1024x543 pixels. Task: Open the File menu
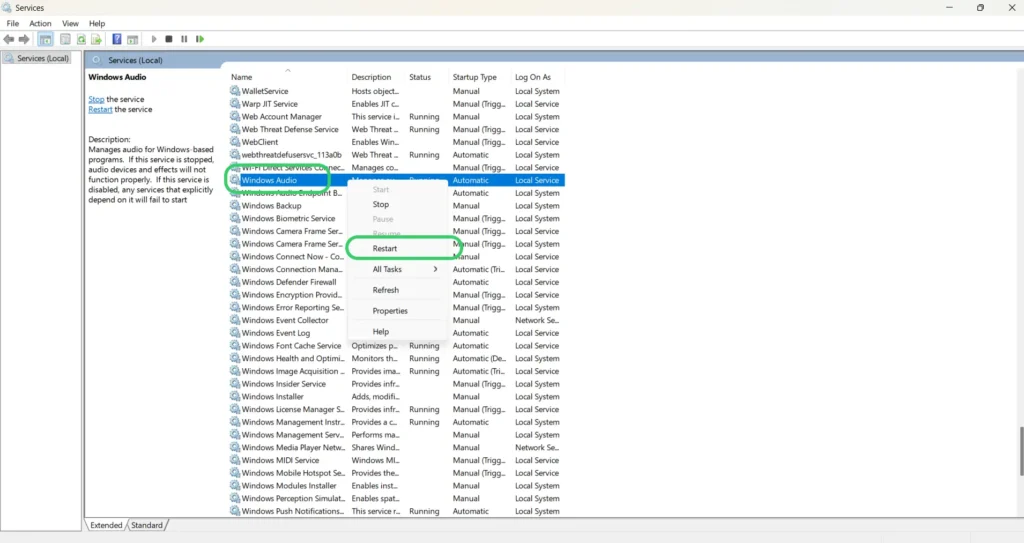coord(12,24)
